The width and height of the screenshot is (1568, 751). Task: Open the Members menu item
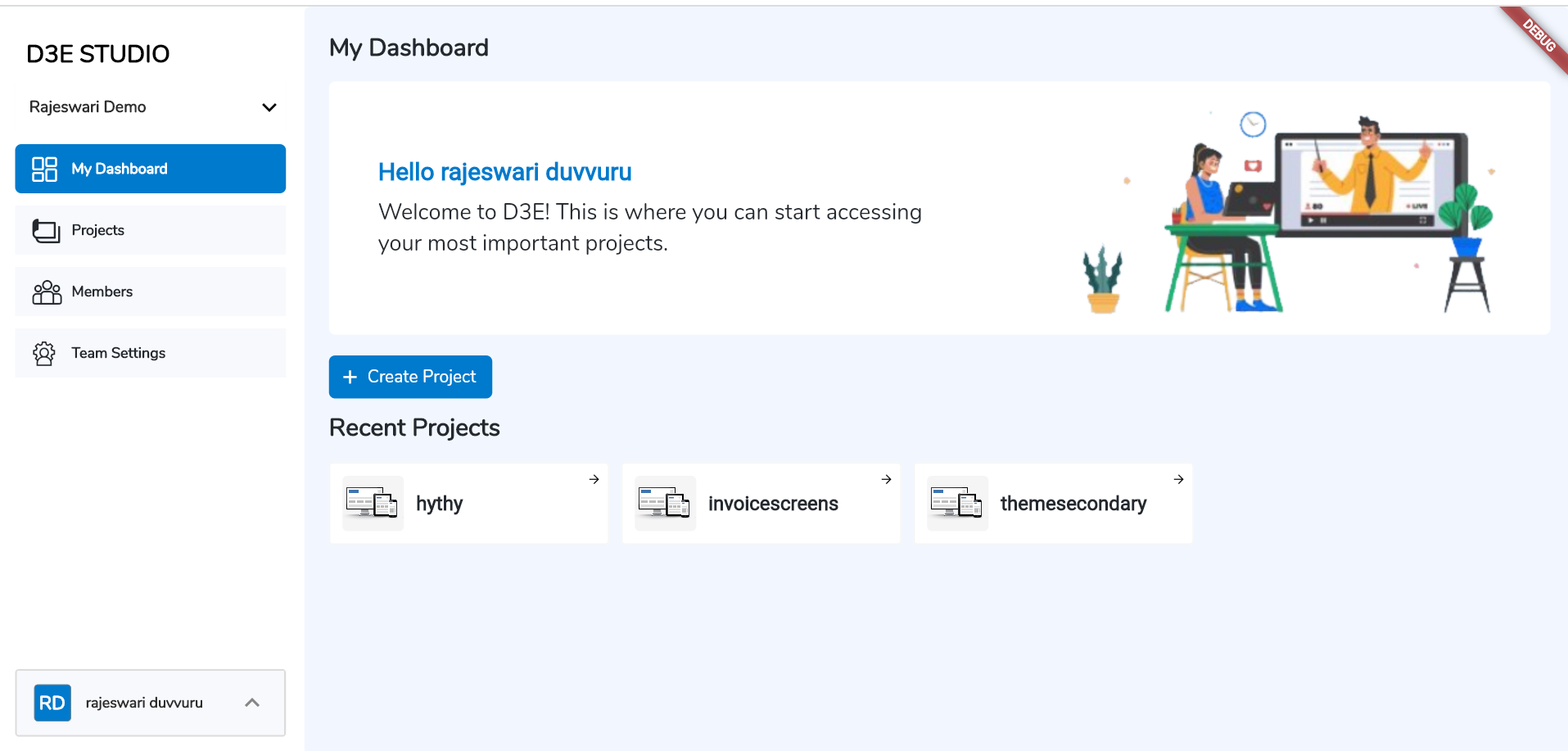click(102, 292)
